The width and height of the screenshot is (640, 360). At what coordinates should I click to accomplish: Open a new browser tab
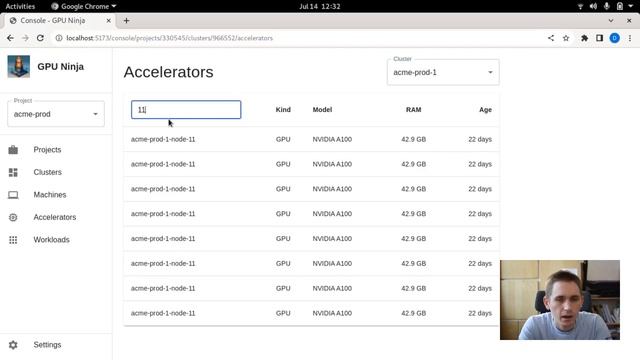point(126,20)
